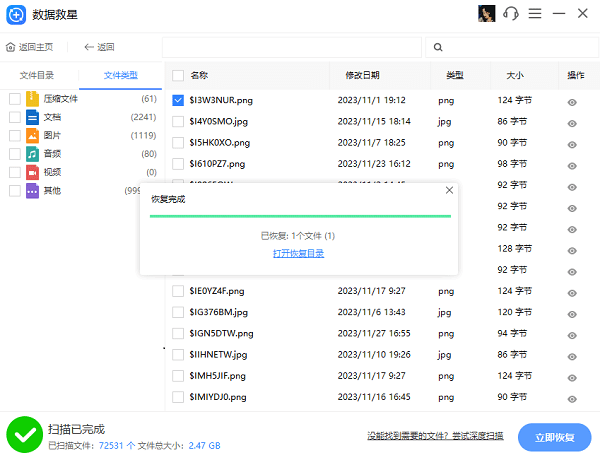
Task: Select the pictures category icon
Action: pos(32,135)
